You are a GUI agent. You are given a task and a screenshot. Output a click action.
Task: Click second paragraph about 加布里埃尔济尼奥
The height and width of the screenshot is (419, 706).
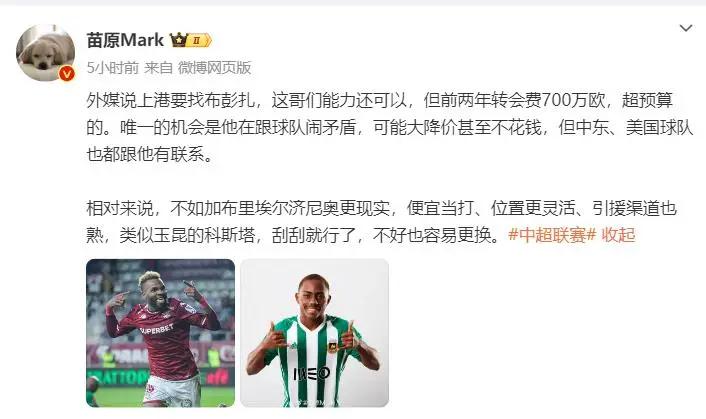[382, 221]
